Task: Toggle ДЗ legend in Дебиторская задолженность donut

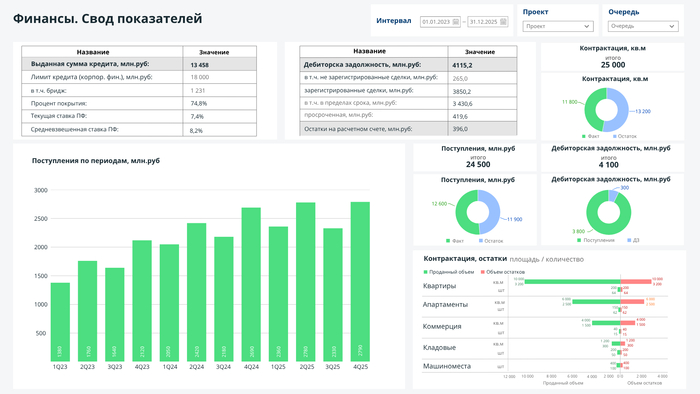Action: (633, 240)
